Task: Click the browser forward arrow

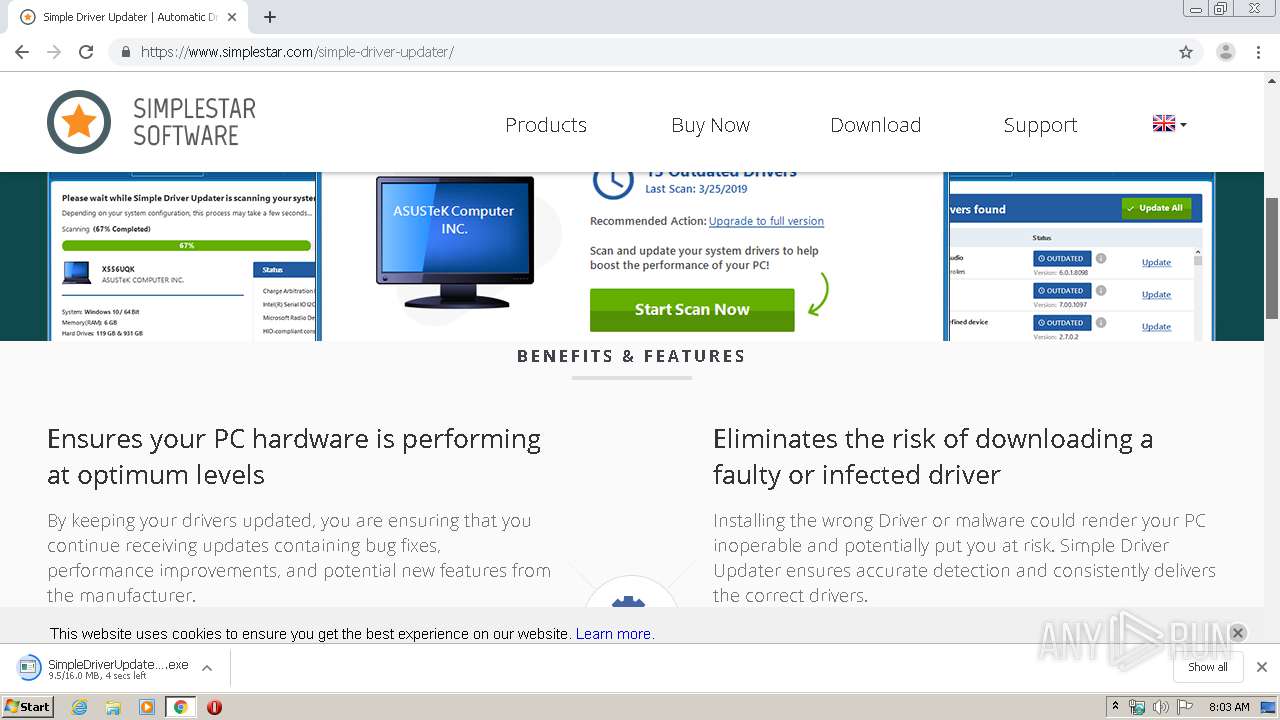Action: click(54, 52)
